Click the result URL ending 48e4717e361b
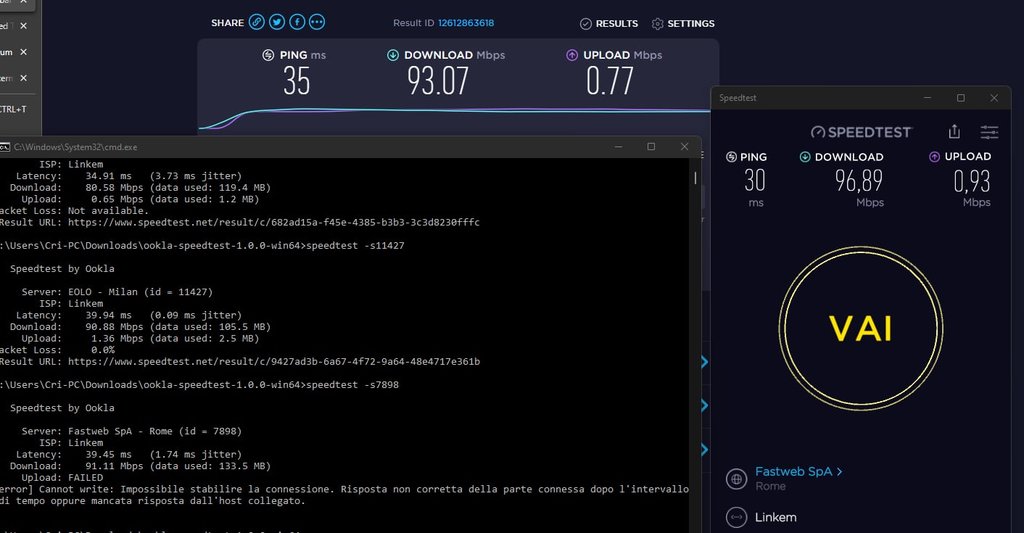 tap(274, 362)
